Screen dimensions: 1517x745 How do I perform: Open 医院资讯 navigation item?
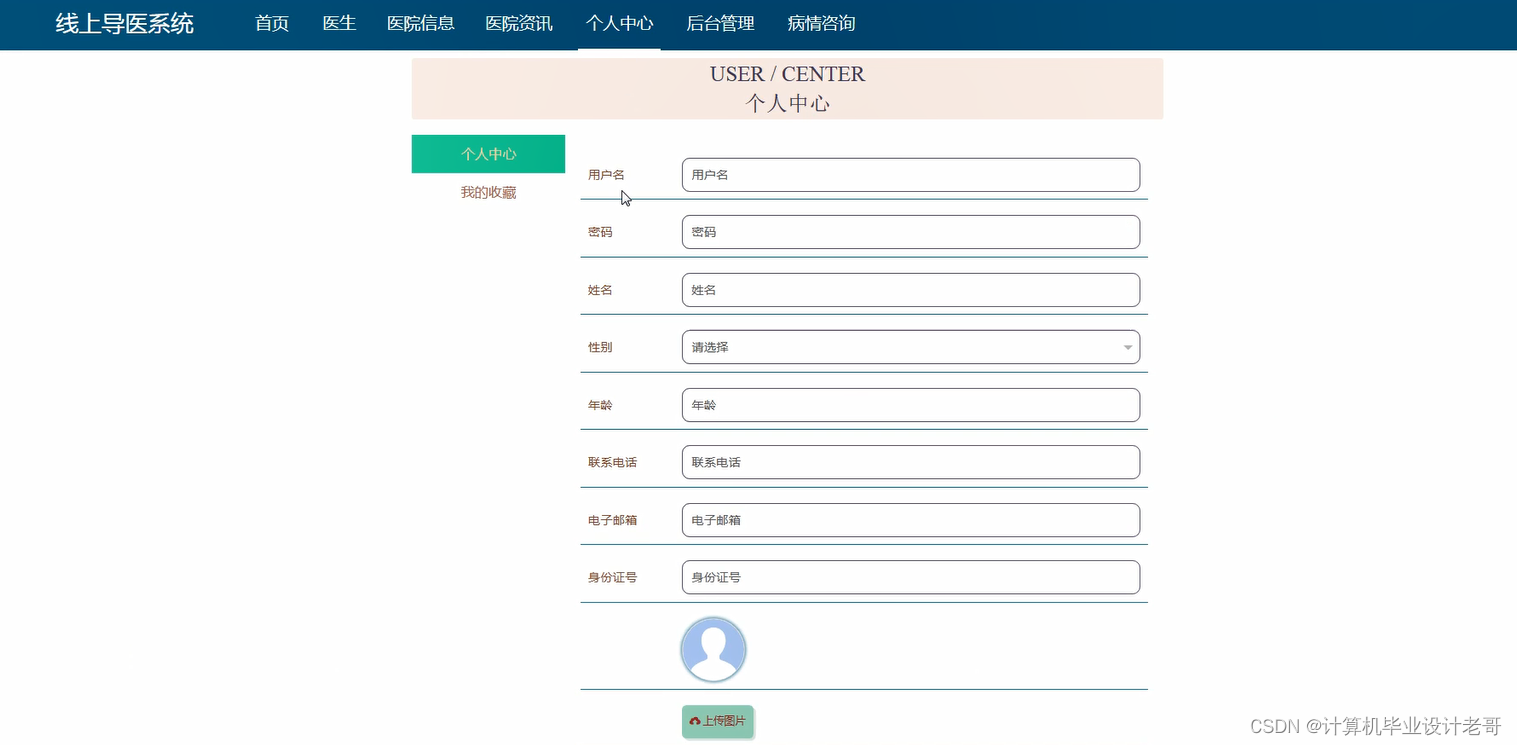click(519, 23)
